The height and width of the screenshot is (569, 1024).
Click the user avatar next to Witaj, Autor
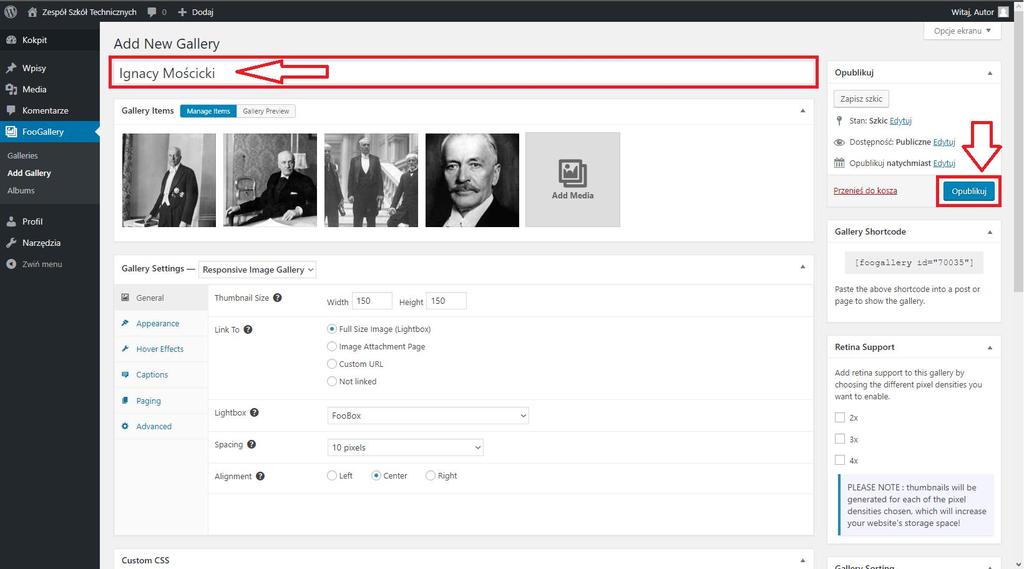[x=1003, y=12]
